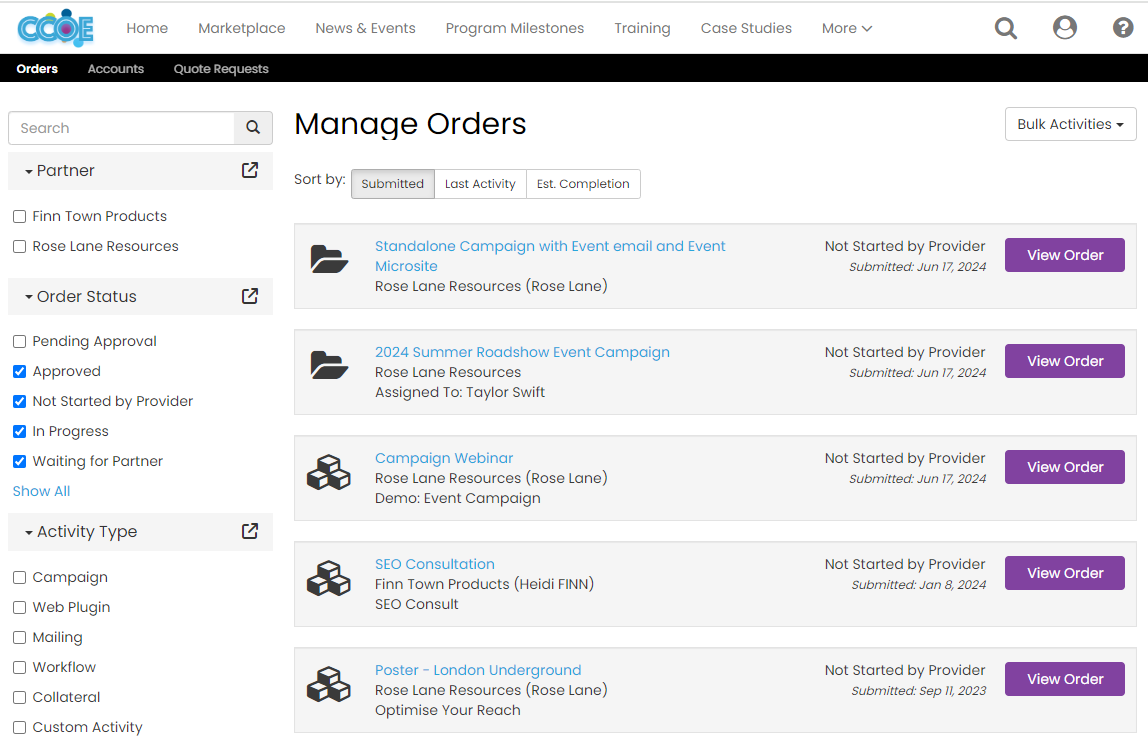Switch to Quote Requests tab
1148x745 pixels.
(x=221, y=69)
